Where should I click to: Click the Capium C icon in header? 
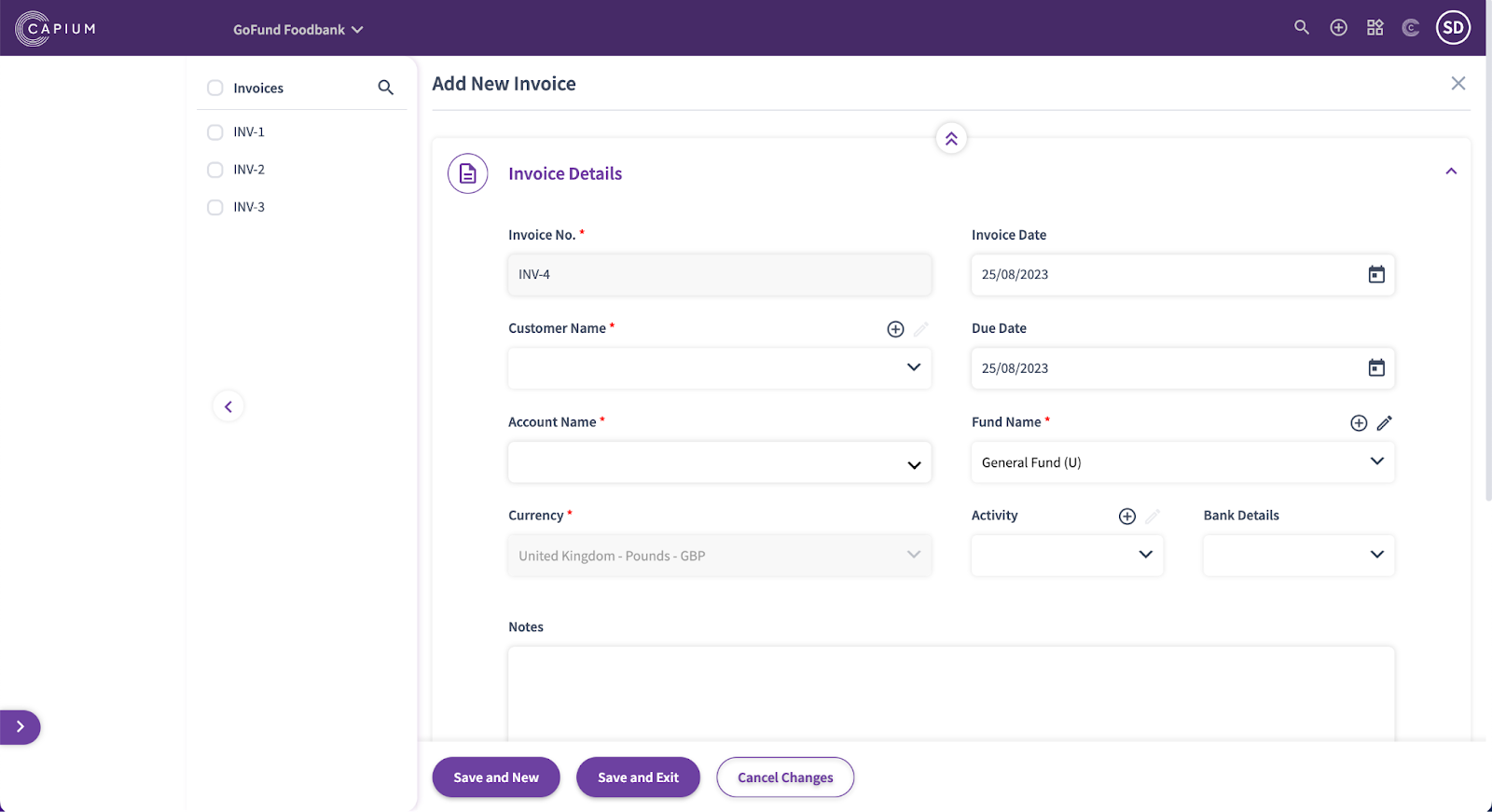1411,28
